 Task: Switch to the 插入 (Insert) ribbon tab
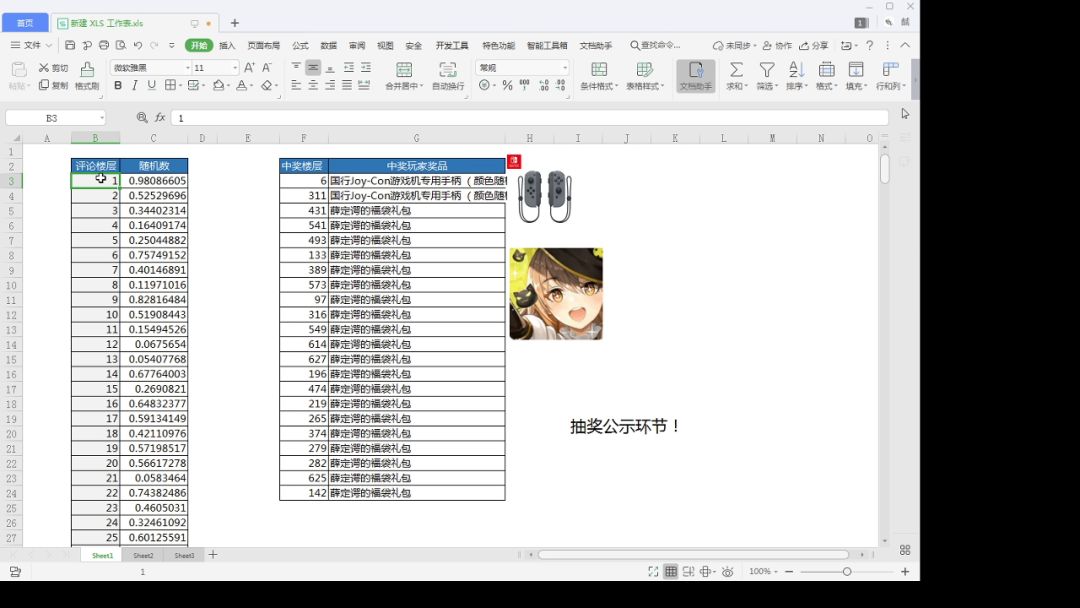227,45
